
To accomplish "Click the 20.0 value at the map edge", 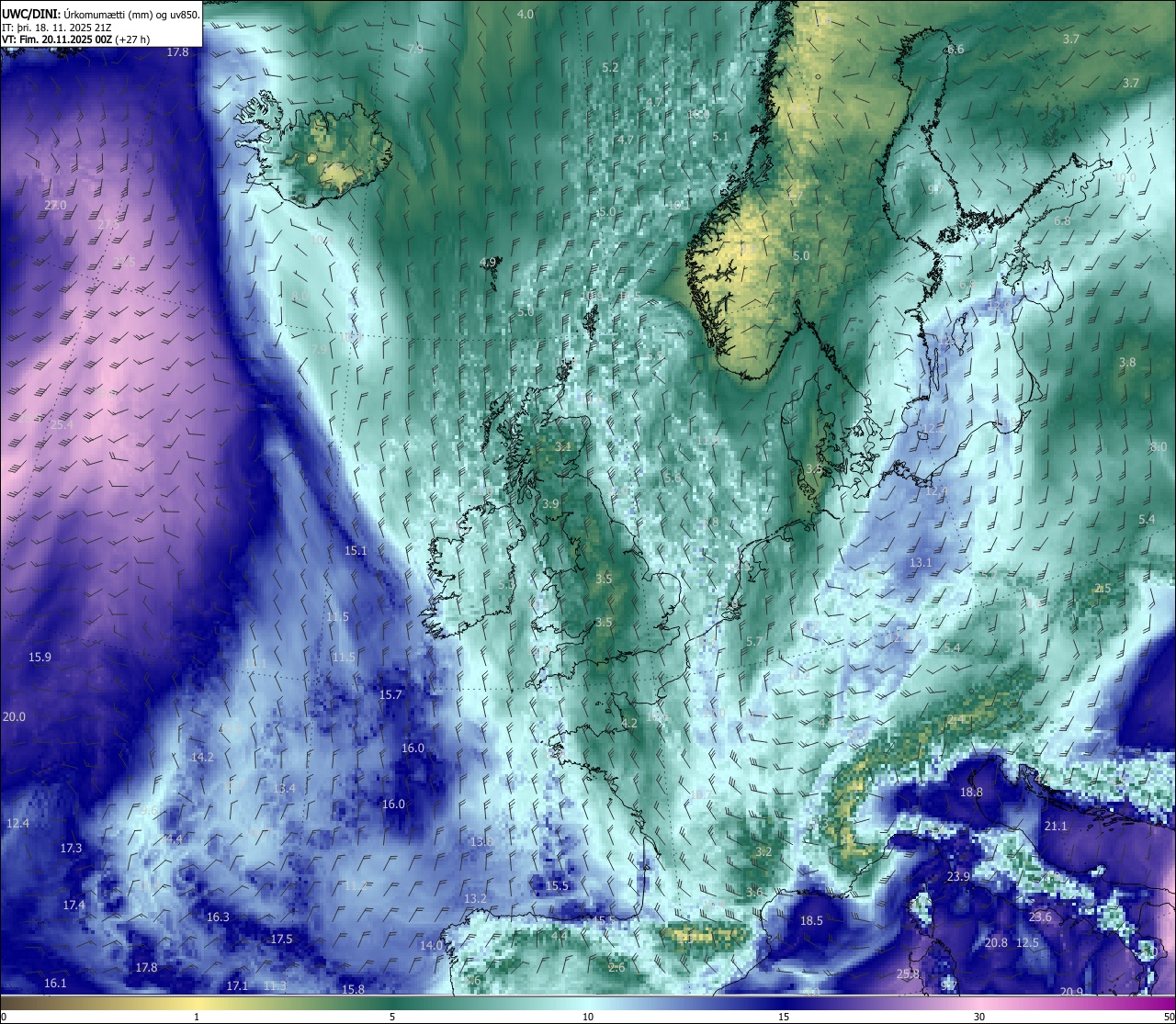I will (14, 716).
